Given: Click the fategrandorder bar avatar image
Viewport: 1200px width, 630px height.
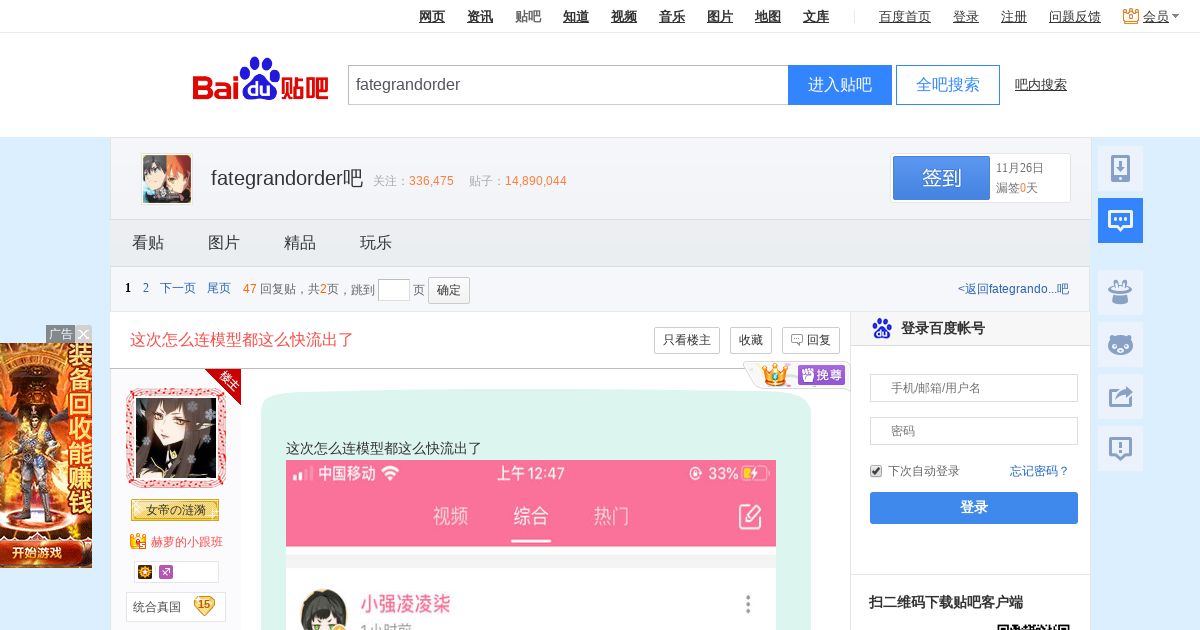Looking at the screenshot, I should 167,179.
